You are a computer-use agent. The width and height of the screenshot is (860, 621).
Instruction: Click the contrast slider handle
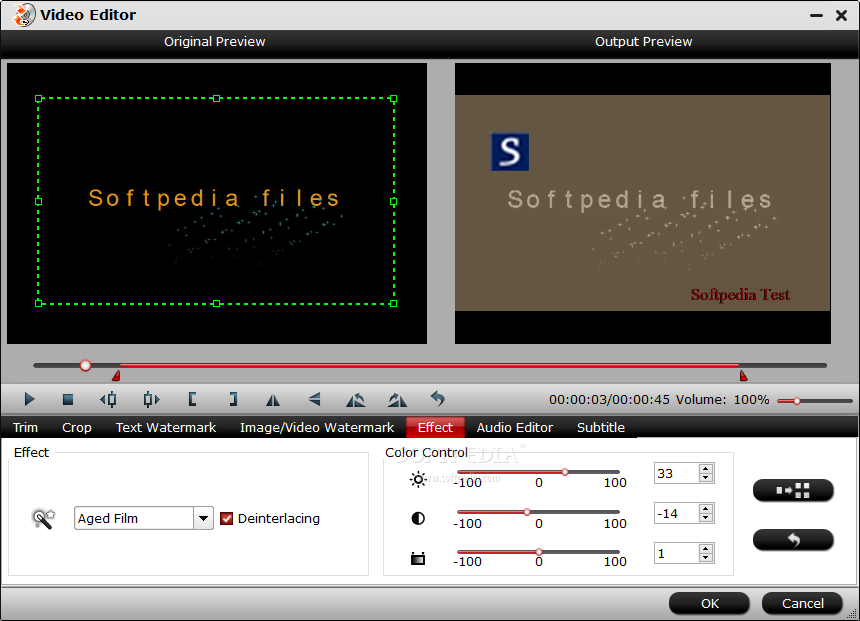[527, 512]
